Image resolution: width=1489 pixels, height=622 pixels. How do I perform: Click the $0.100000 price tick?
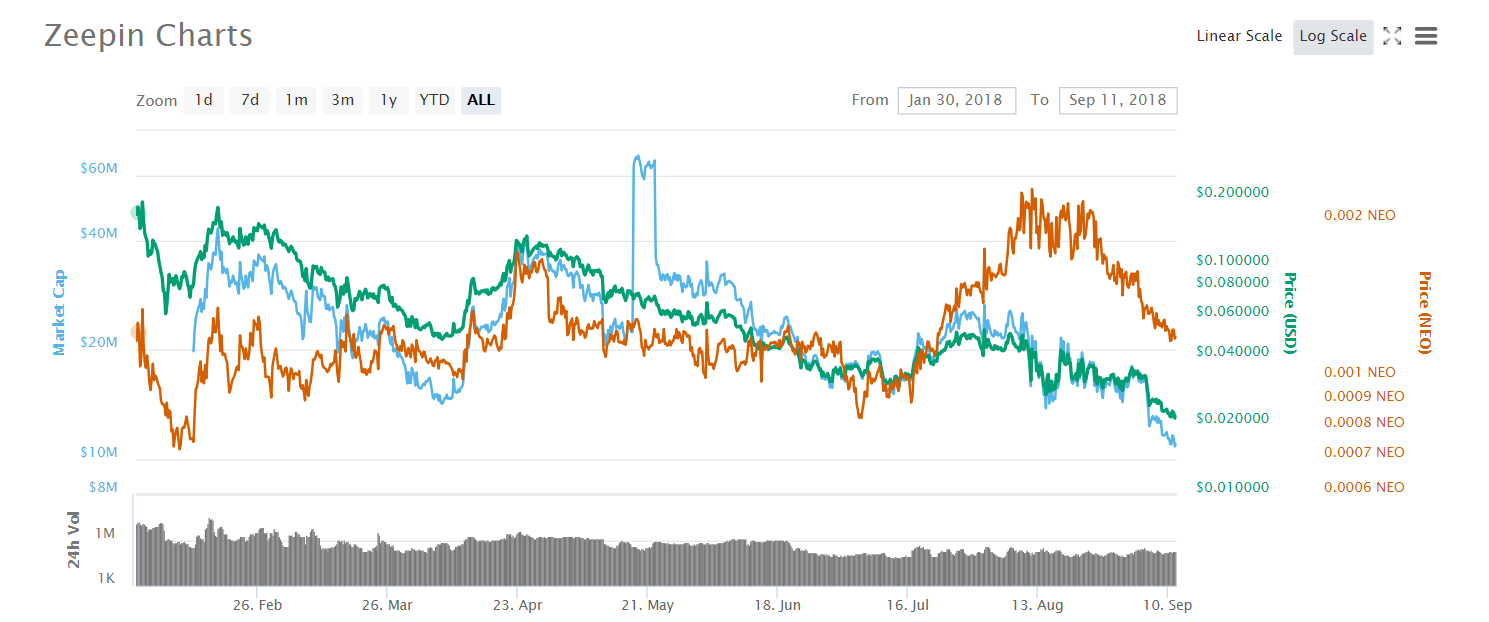pyautogui.click(x=1232, y=260)
